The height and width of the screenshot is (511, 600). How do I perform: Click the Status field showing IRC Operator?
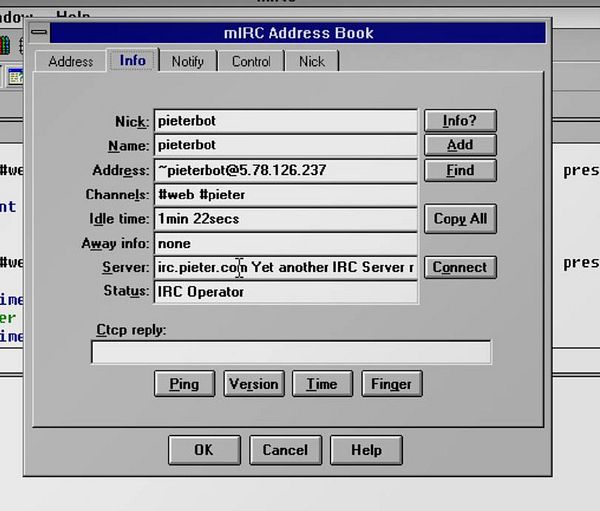[286, 292]
